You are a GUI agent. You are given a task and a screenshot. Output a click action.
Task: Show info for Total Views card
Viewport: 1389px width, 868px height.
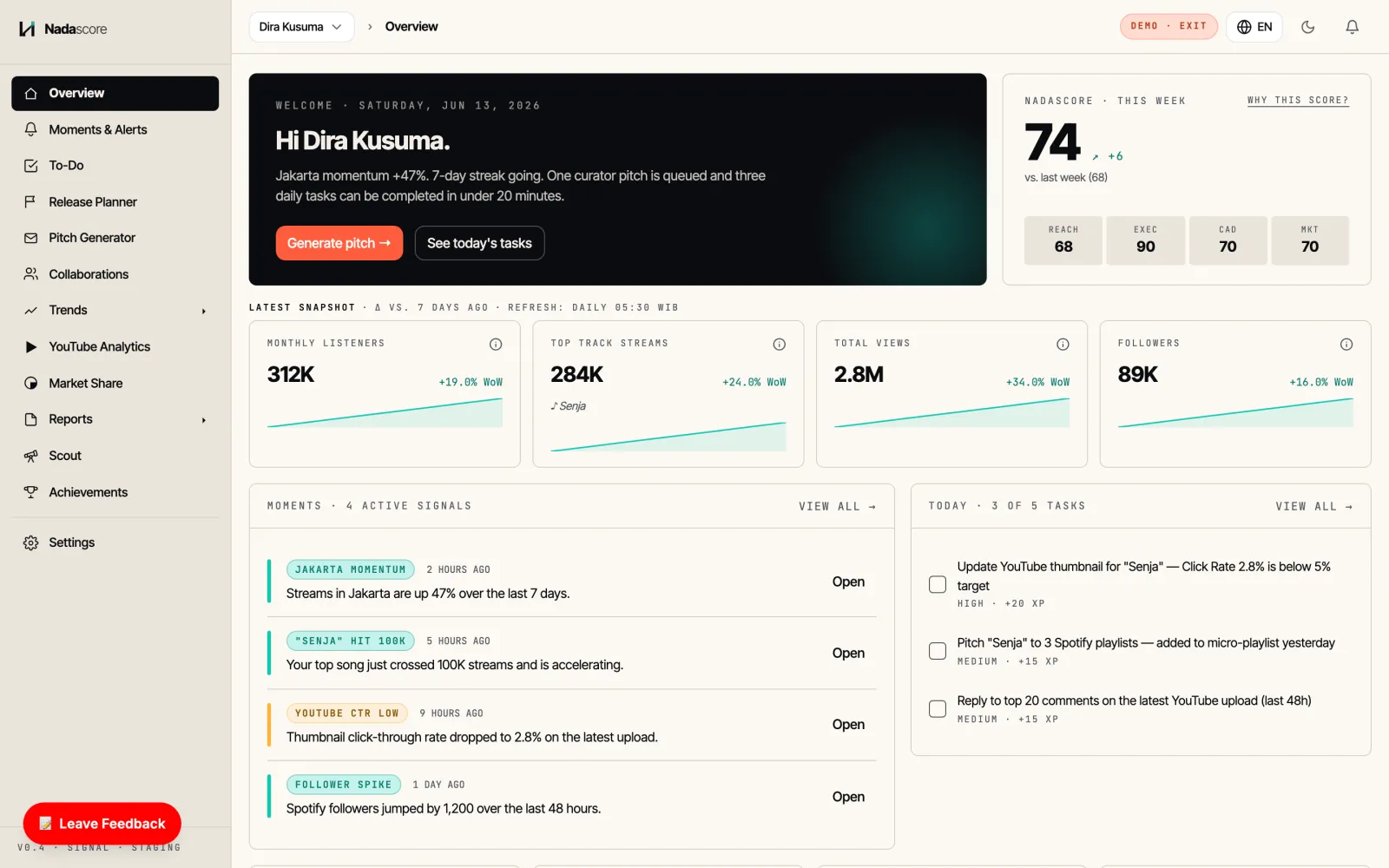pyautogui.click(x=1063, y=345)
